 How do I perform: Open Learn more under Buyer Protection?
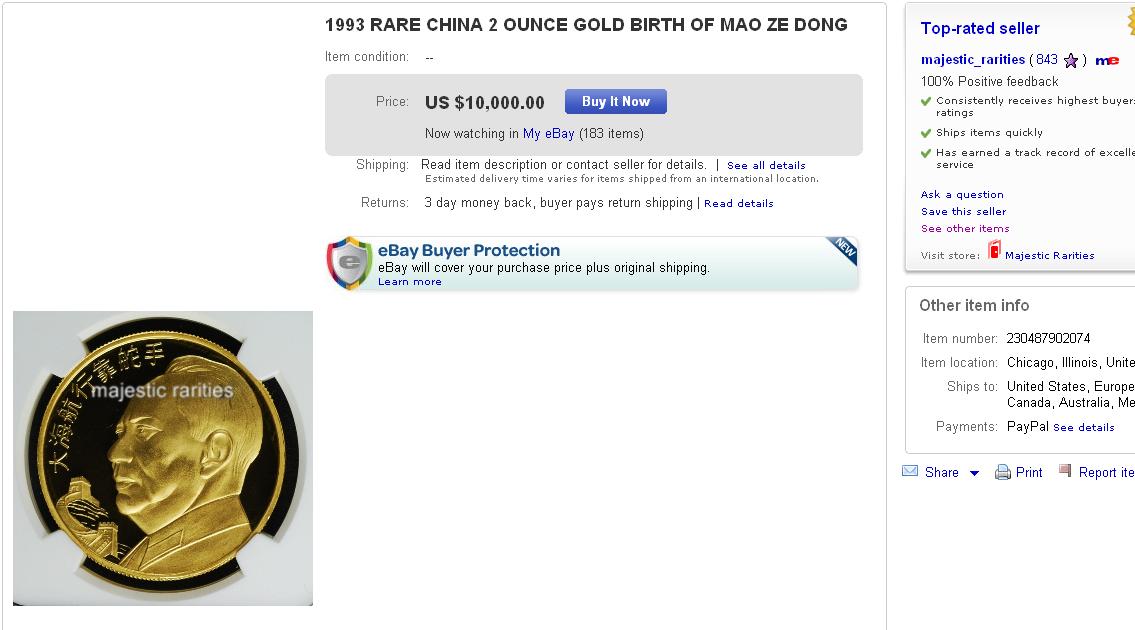409,282
